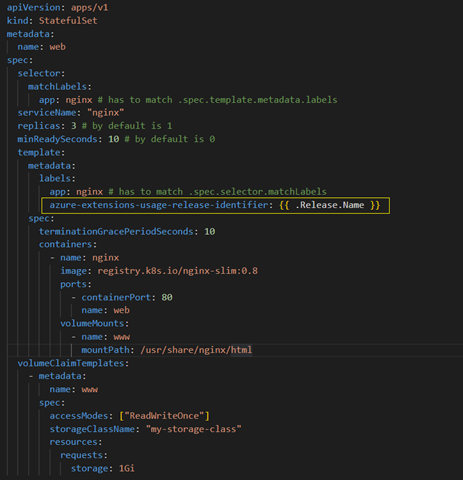This screenshot has height=480, width=463.
Task: Place cursor on 'name: web' under top metadata
Action: pos(41,47)
